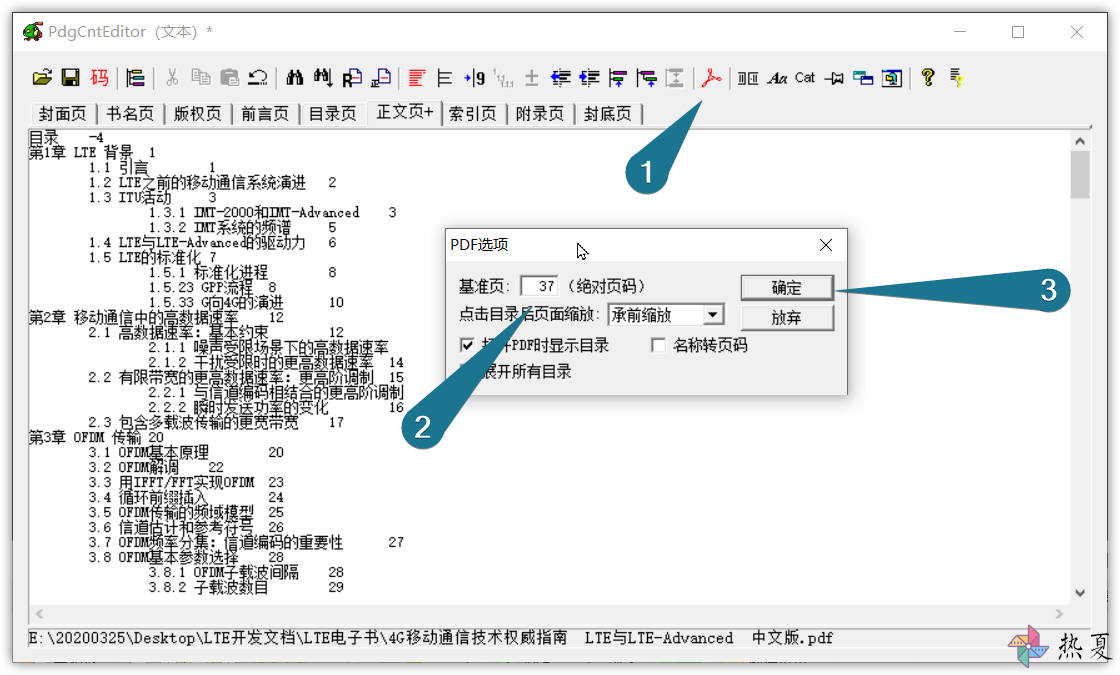Viewport: 1120px width, 675px height.
Task: Switch to the 封面页 tab
Action: (x=63, y=114)
